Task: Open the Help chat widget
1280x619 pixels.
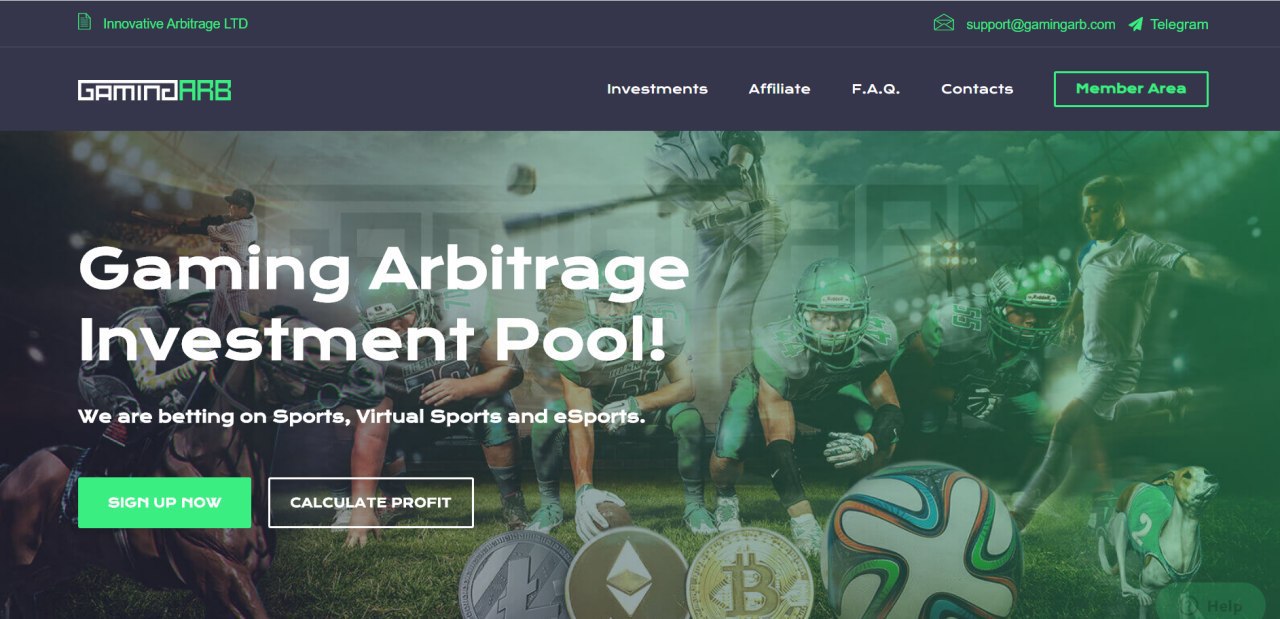Action: point(1211,602)
